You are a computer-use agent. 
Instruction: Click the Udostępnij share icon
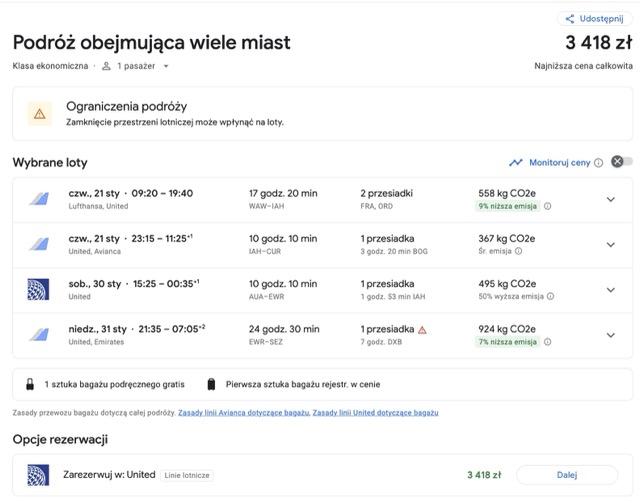coord(570,19)
